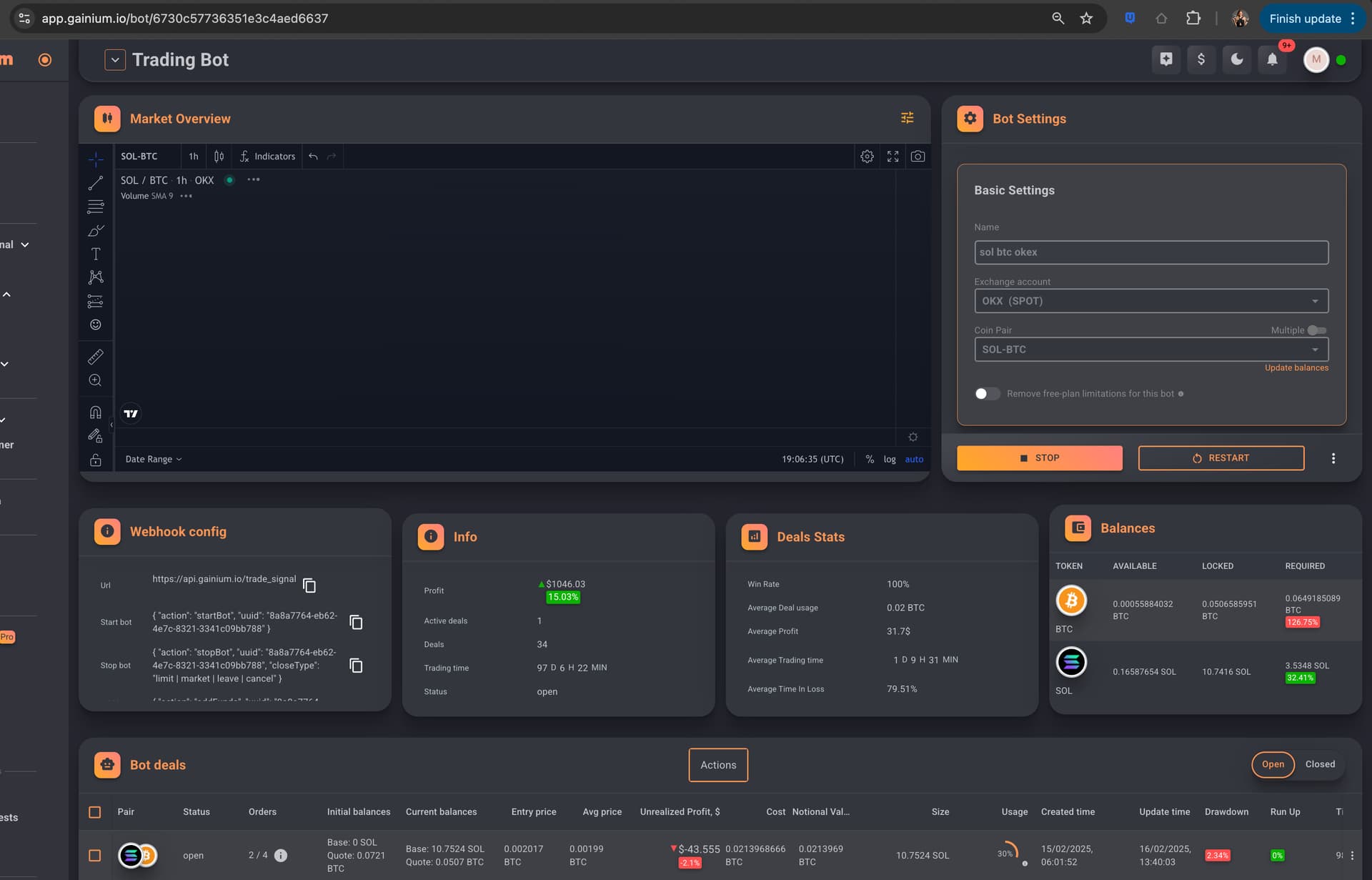The width and height of the screenshot is (1372, 880).
Task: Toggle the Multiple coin pair switch
Action: point(1317,330)
